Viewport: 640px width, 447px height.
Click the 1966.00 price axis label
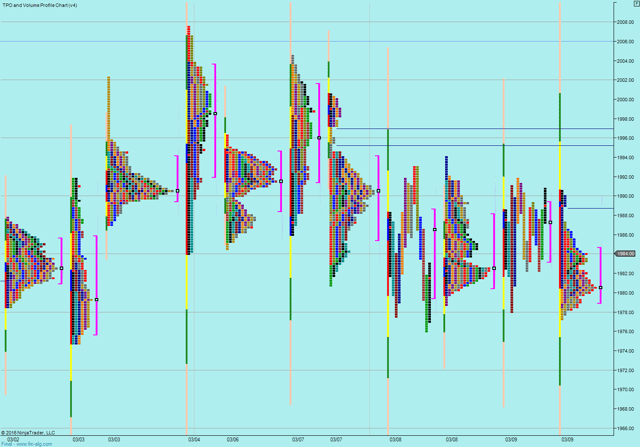[x=626, y=428]
